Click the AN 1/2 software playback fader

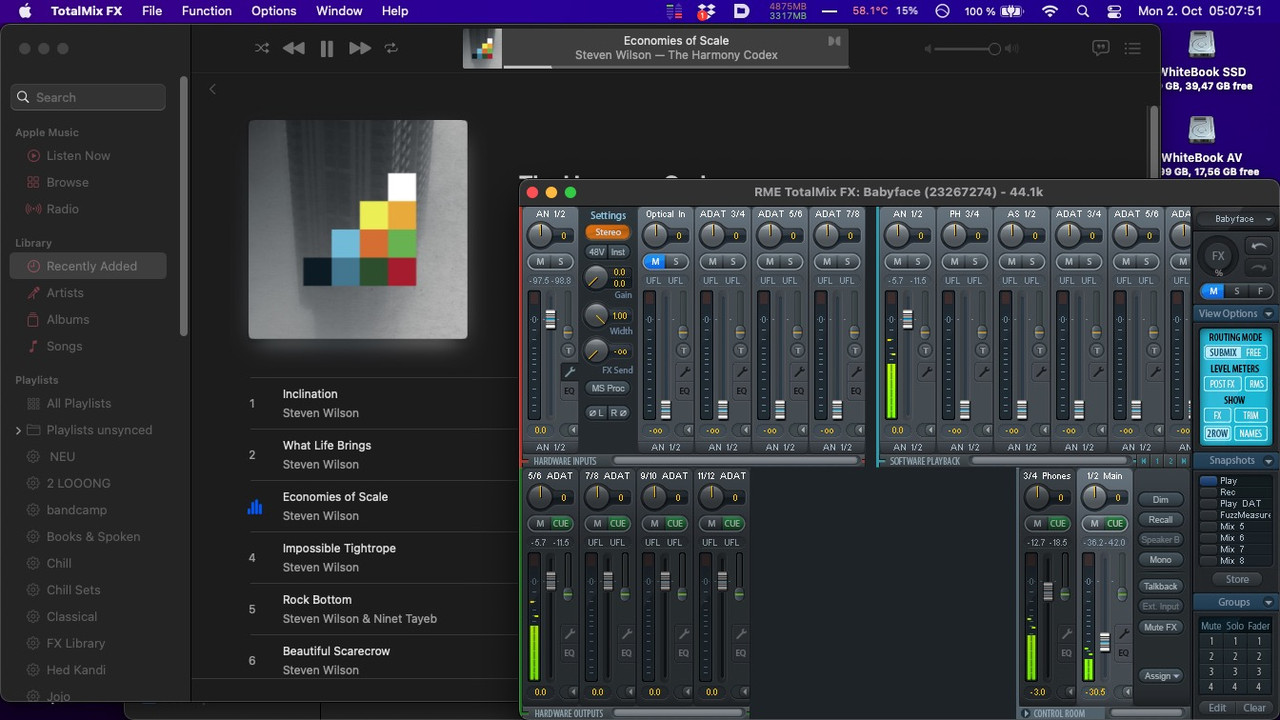pos(907,319)
